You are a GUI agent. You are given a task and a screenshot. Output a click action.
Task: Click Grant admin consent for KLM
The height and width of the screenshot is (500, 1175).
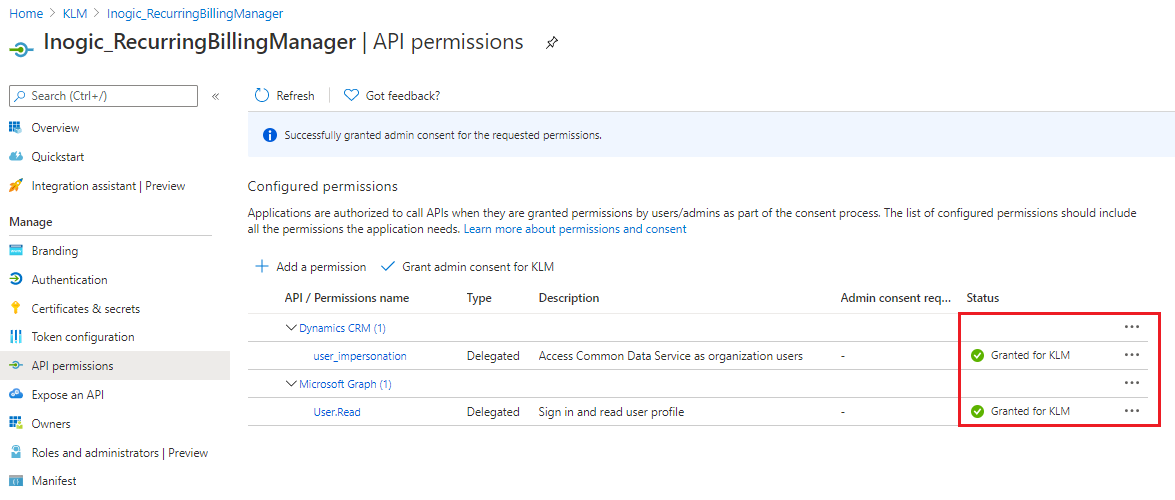click(468, 266)
